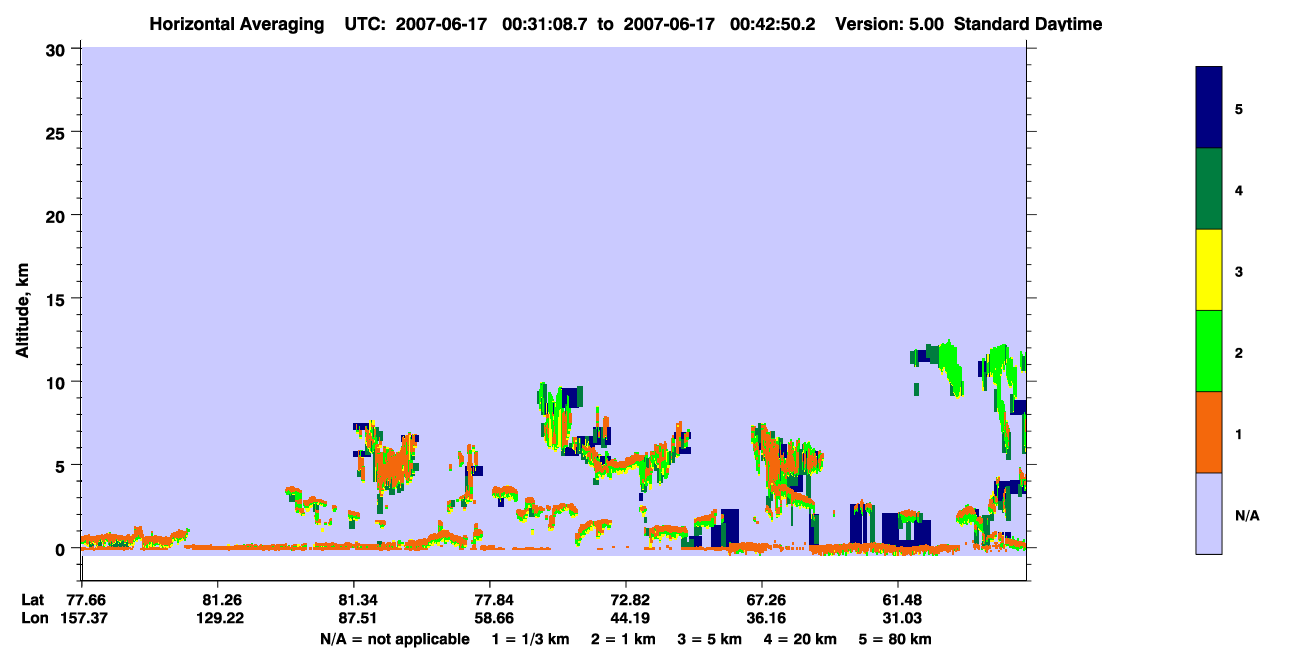Click the legend text '1 = 1/3 km'
Viewport: 1300px width, 667px height.
pos(531,639)
